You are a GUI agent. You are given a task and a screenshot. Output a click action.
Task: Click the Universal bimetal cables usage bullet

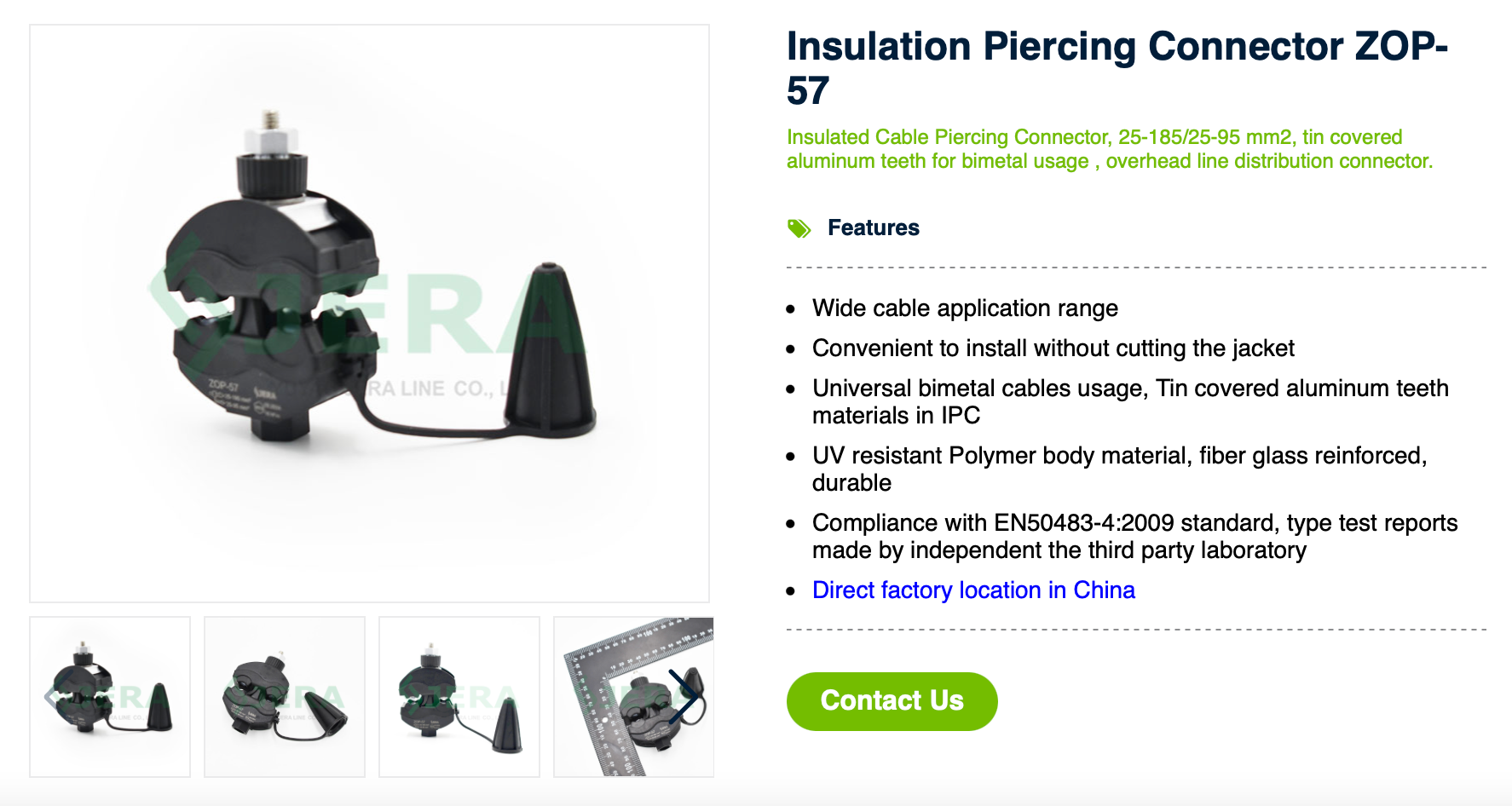tap(1130, 401)
